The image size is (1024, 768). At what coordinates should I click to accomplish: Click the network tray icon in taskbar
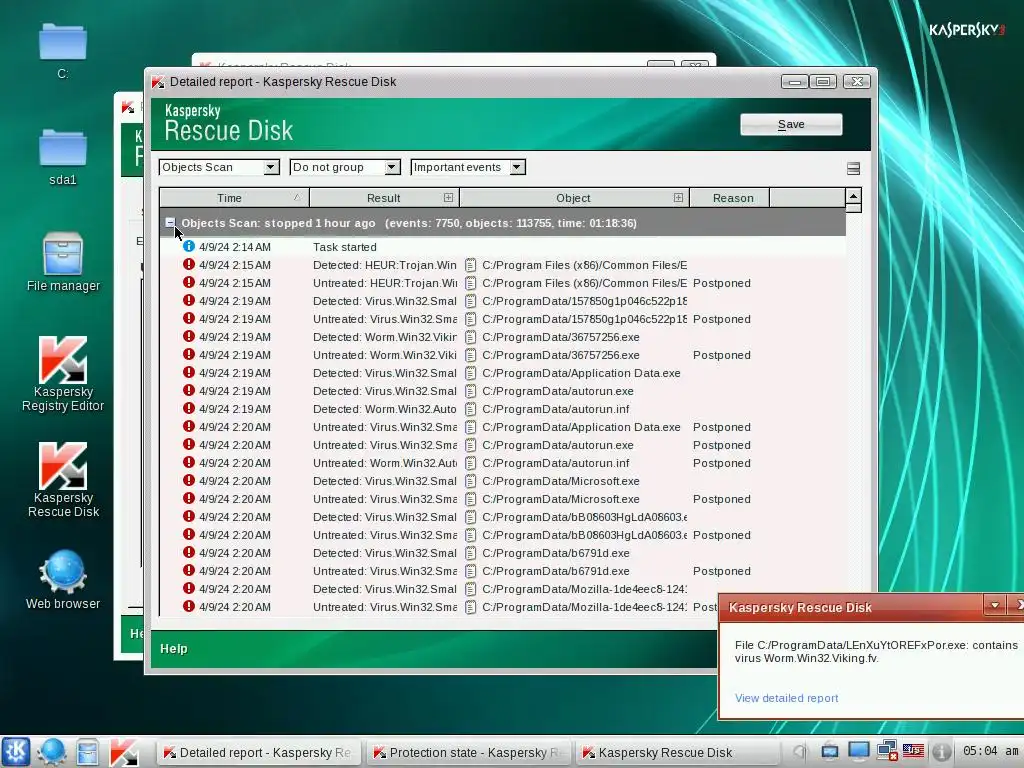pyautogui.click(x=886, y=751)
